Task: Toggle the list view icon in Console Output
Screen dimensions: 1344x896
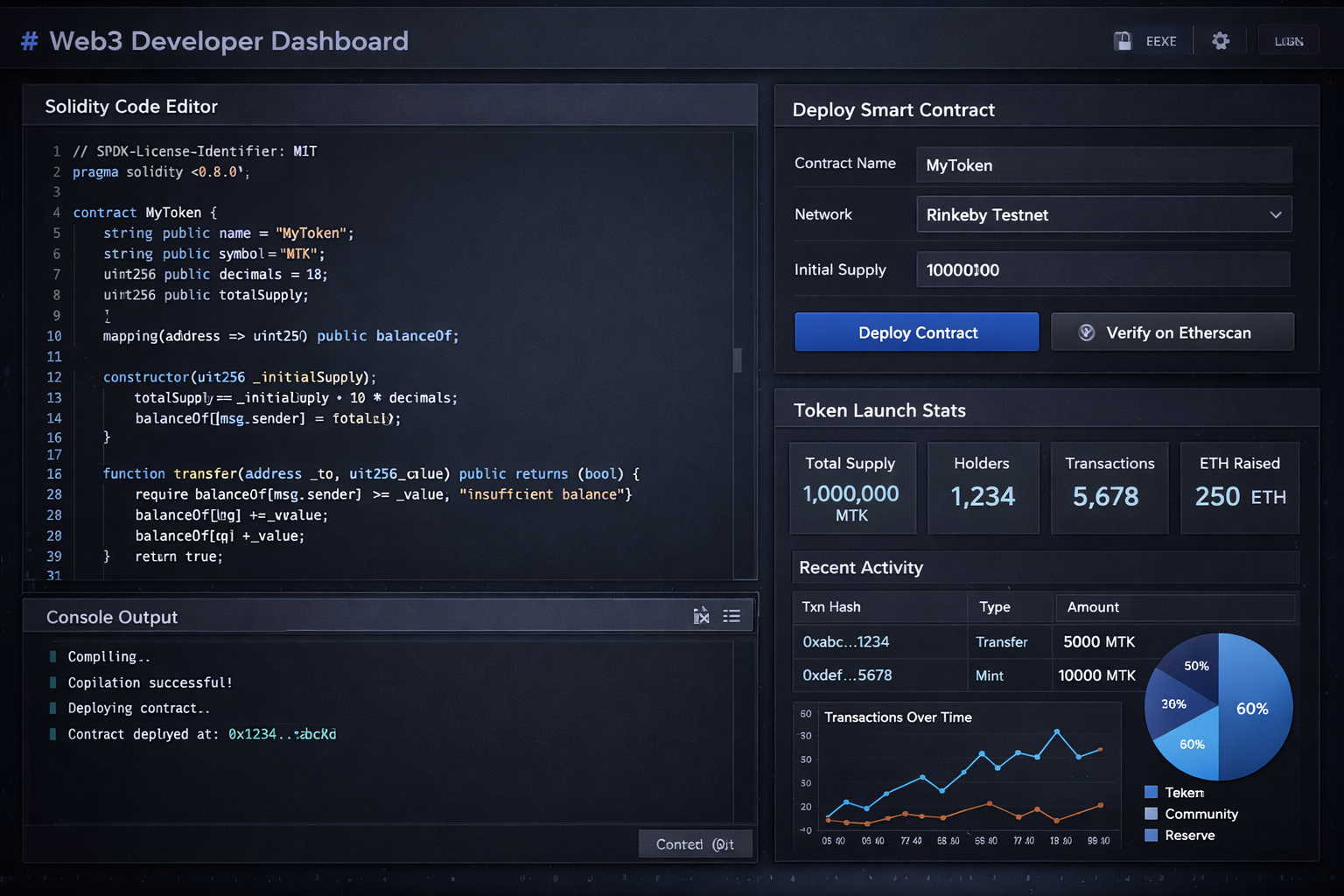Action: (731, 616)
